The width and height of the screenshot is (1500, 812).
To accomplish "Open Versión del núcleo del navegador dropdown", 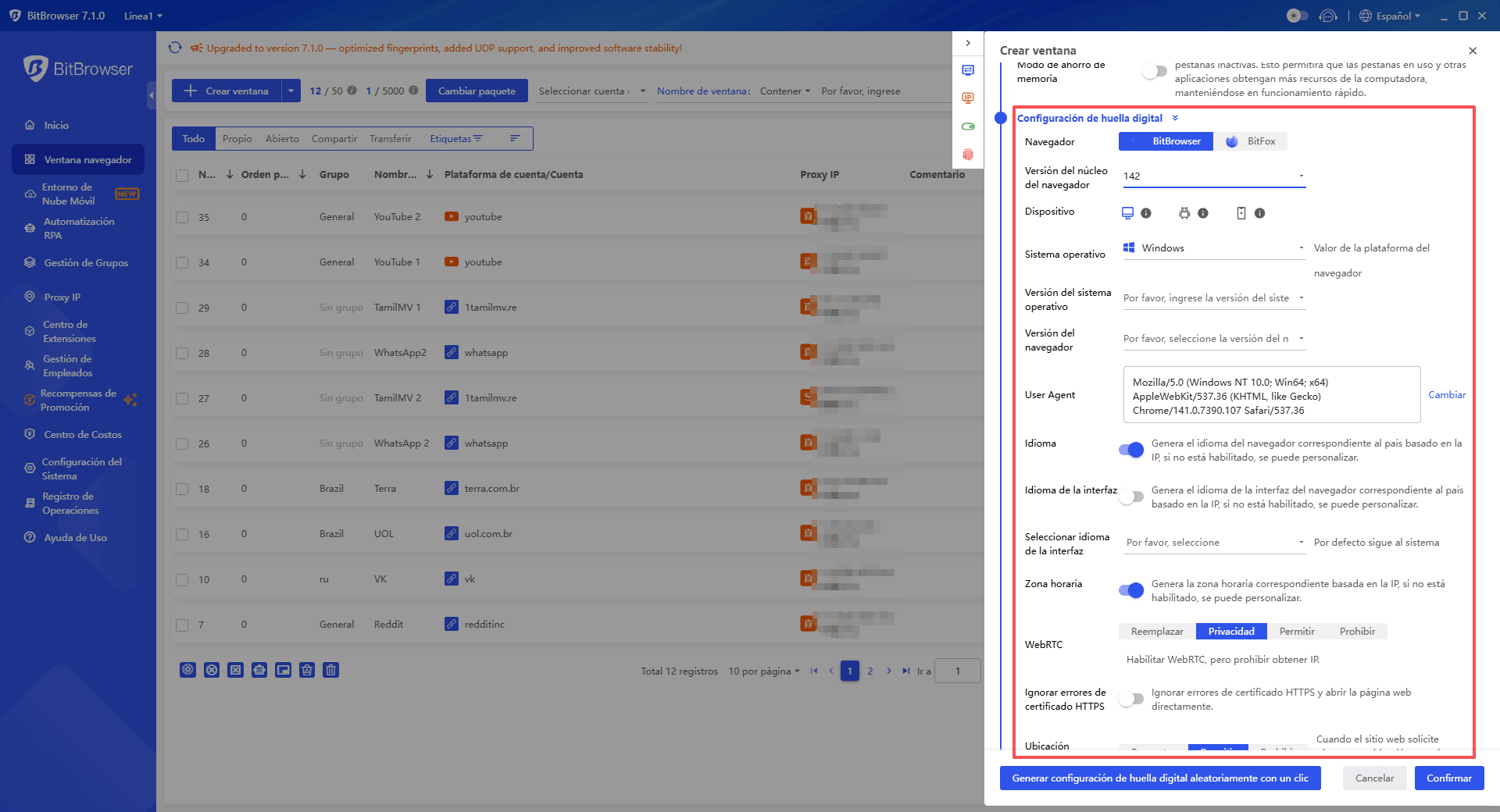I will [x=1214, y=176].
